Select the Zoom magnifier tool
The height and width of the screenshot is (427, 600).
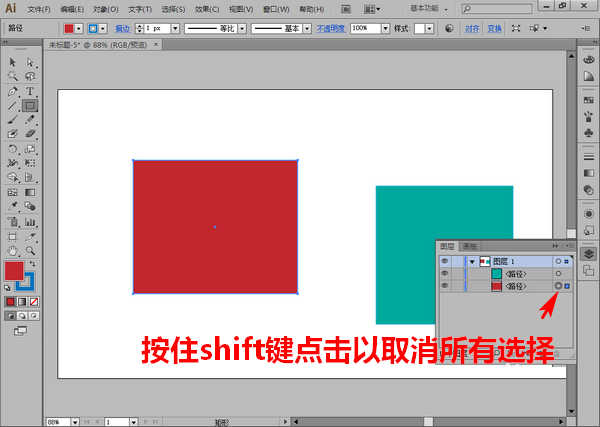pyautogui.click(x=30, y=250)
